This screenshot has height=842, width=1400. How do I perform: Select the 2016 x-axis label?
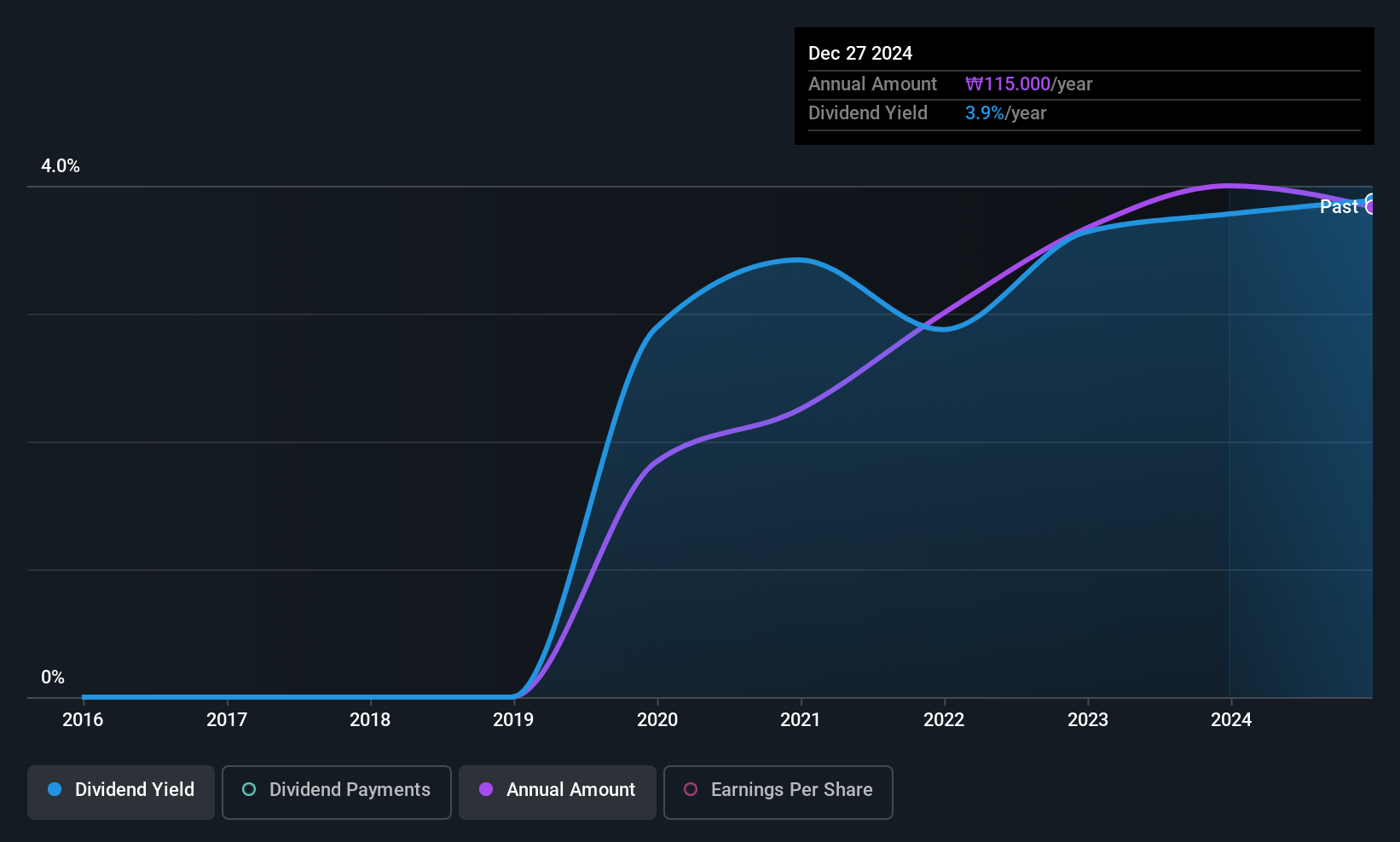[x=83, y=719]
